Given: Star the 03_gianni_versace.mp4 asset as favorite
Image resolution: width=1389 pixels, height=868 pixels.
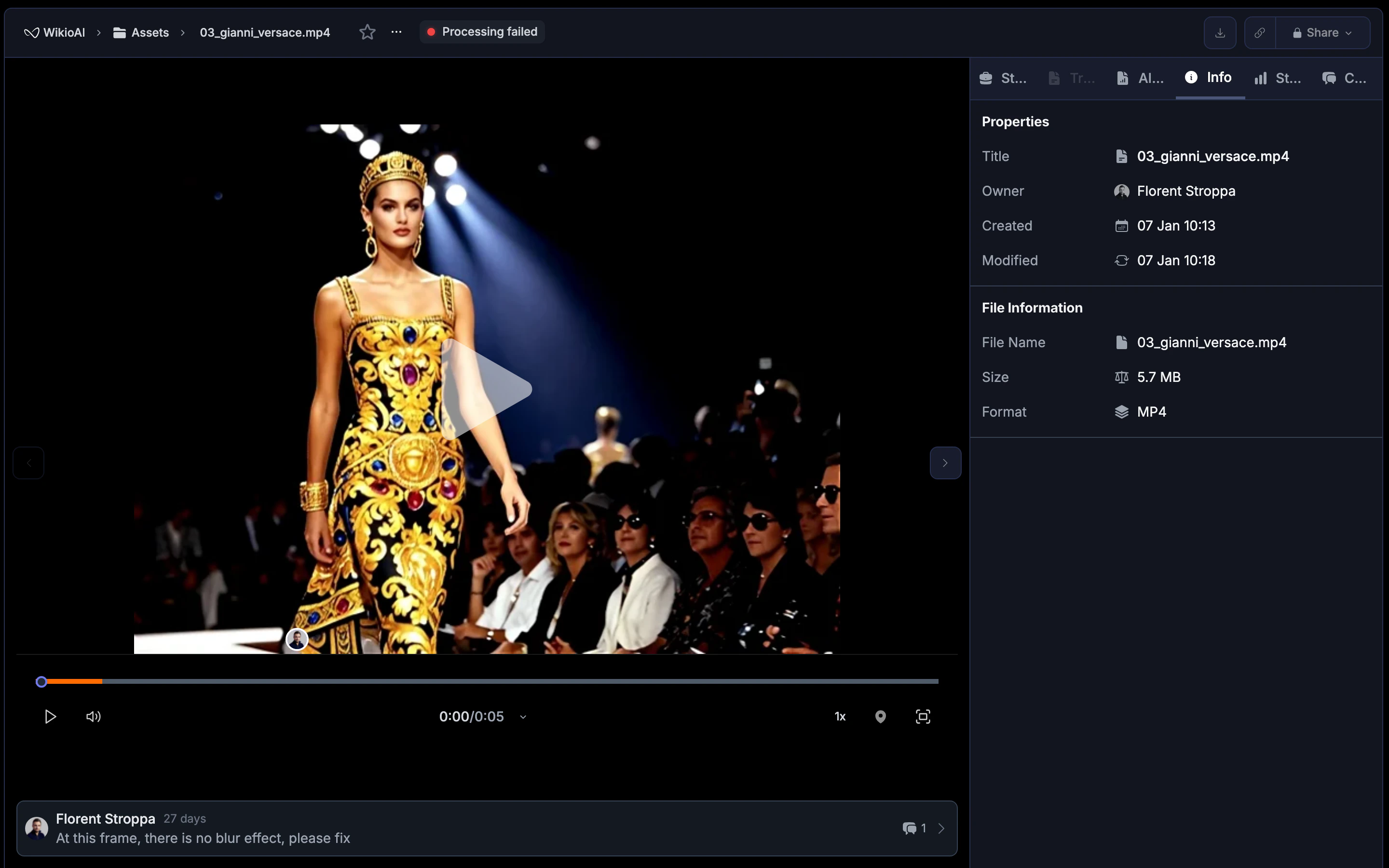Looking at the screenshot, I should 368,32.
